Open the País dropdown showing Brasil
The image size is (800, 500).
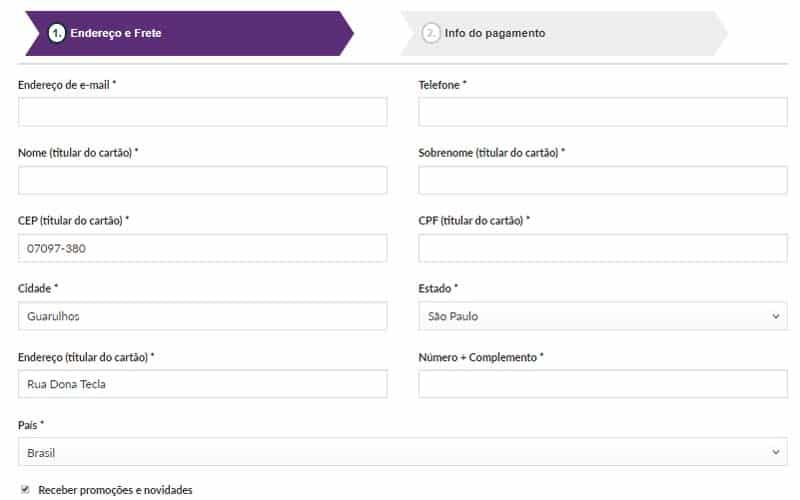(403, 452)
